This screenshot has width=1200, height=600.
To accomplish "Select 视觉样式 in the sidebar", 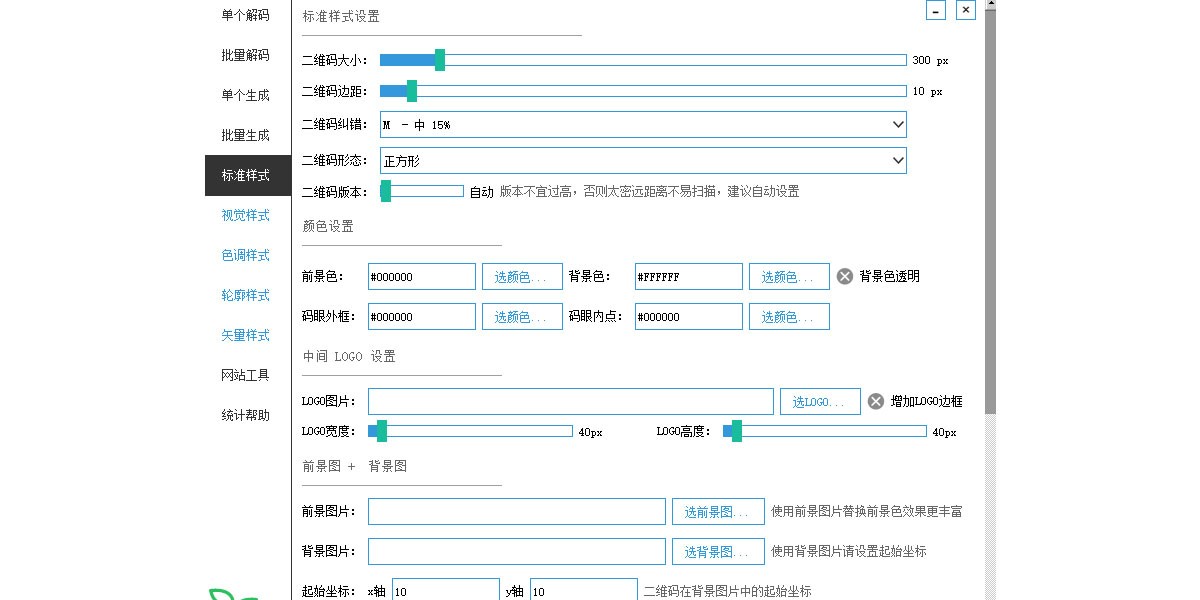I will 245,215.
